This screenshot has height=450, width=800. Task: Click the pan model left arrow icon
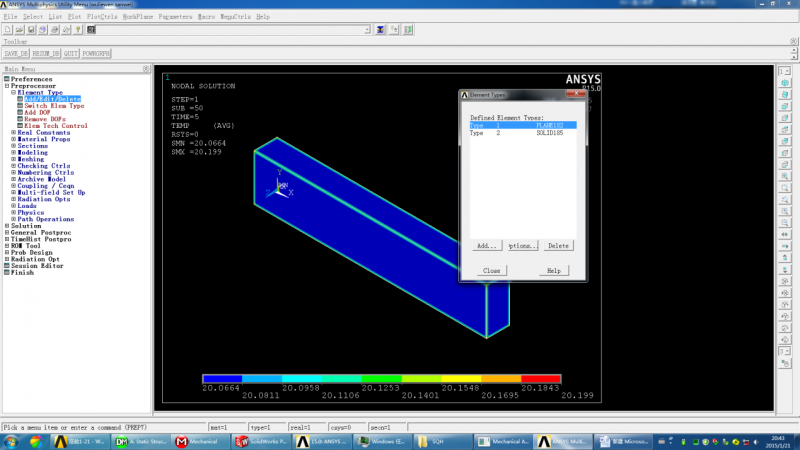[785, 235]
